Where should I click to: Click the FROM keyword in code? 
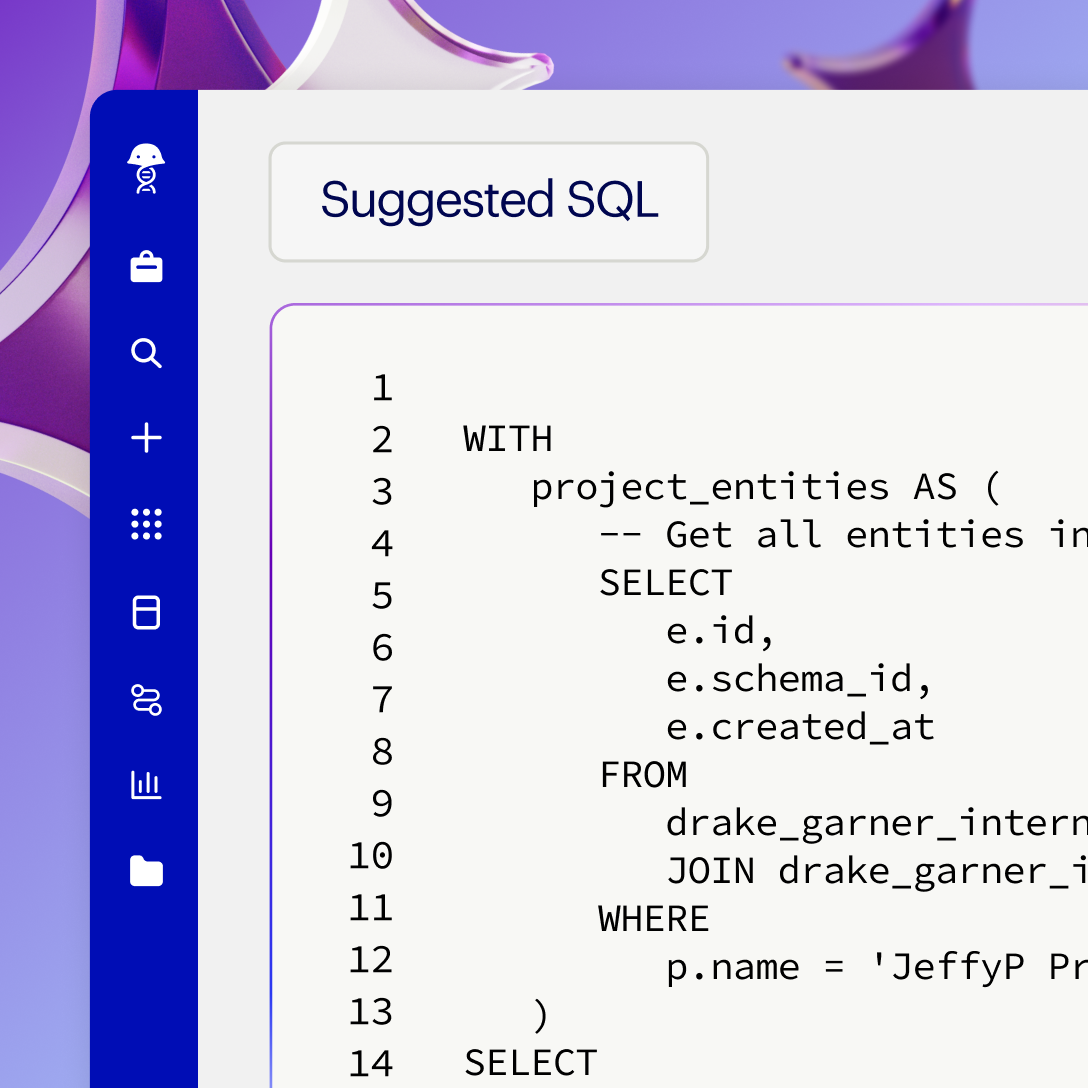tap(643, 775)
